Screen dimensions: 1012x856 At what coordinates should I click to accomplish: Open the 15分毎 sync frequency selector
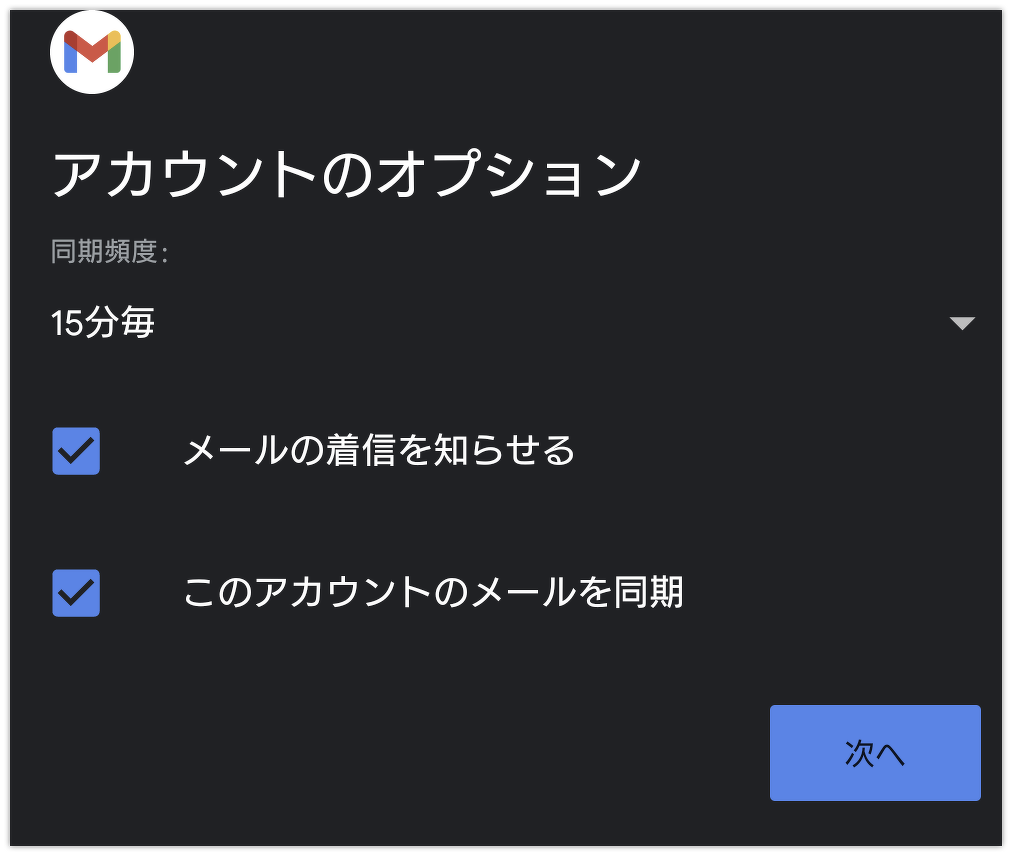click(510, 323)
